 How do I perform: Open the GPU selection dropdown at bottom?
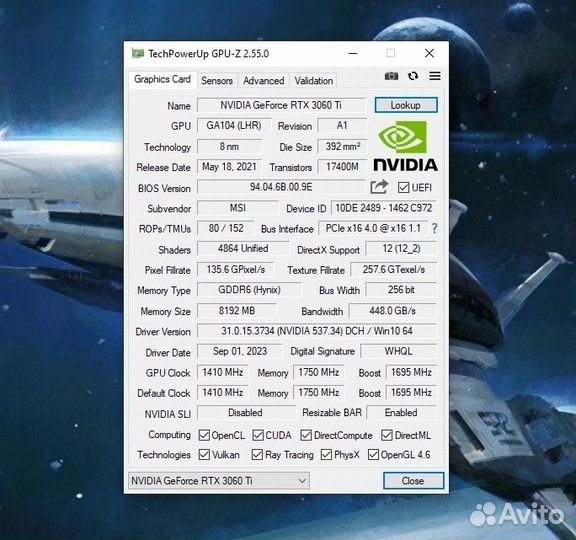pos(219,481)
